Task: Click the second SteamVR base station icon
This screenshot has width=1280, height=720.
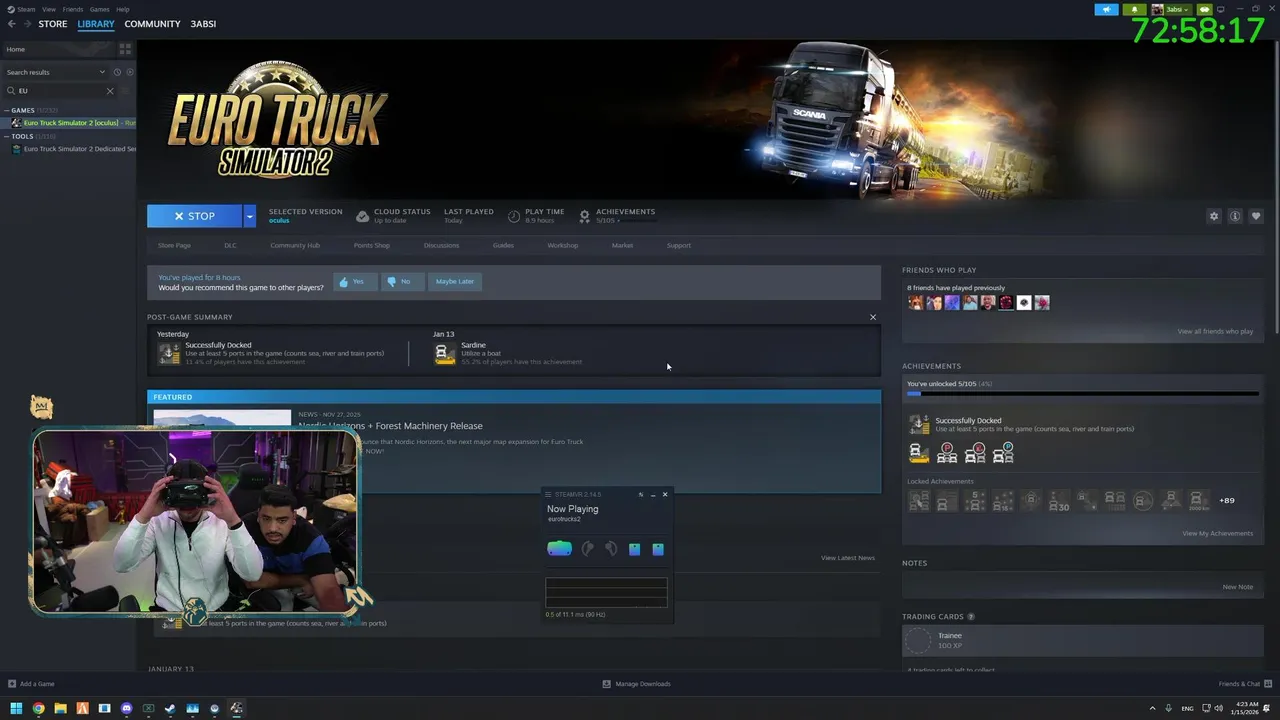Action: coord(658,549)
